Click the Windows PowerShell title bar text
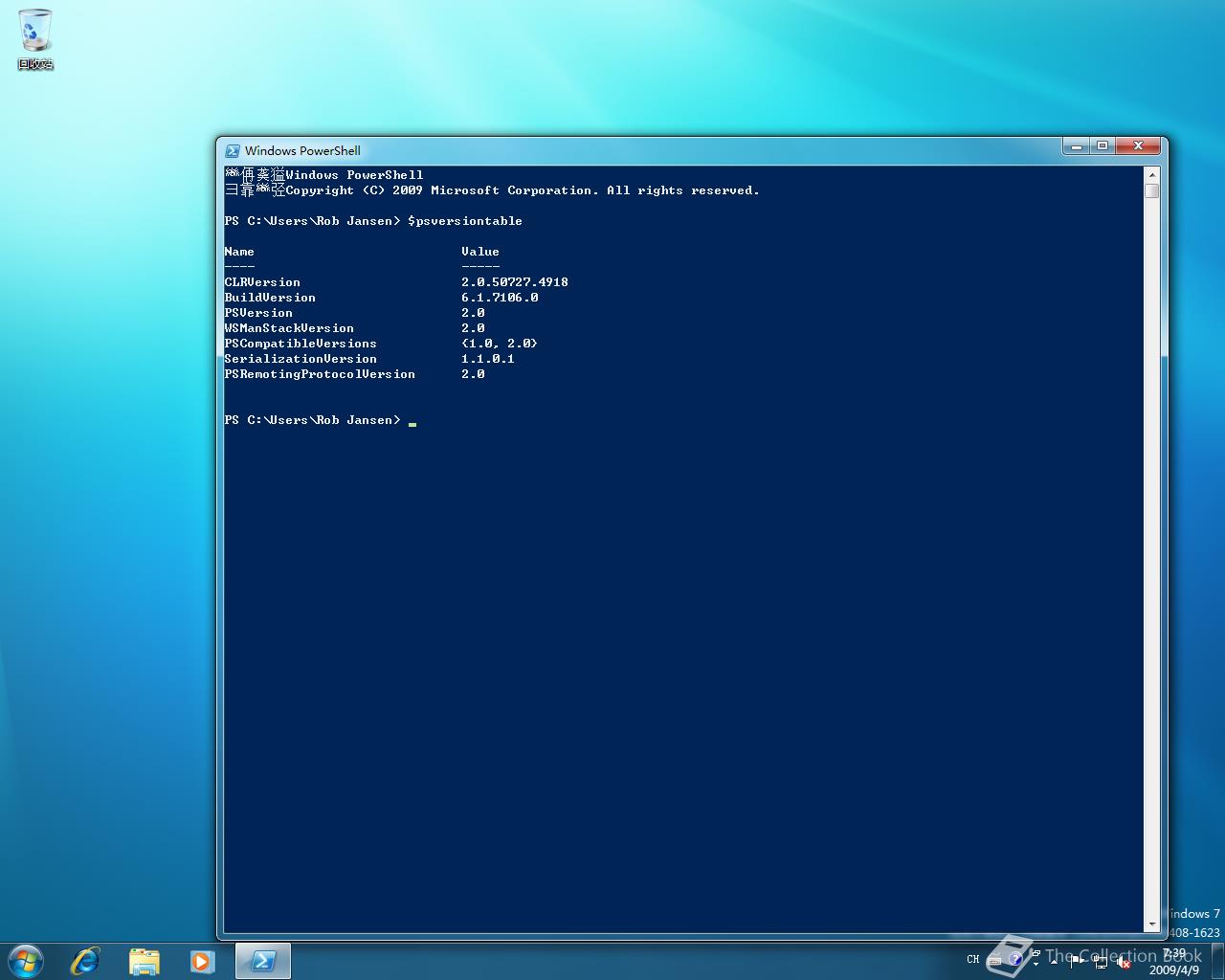 click(302, 150)
